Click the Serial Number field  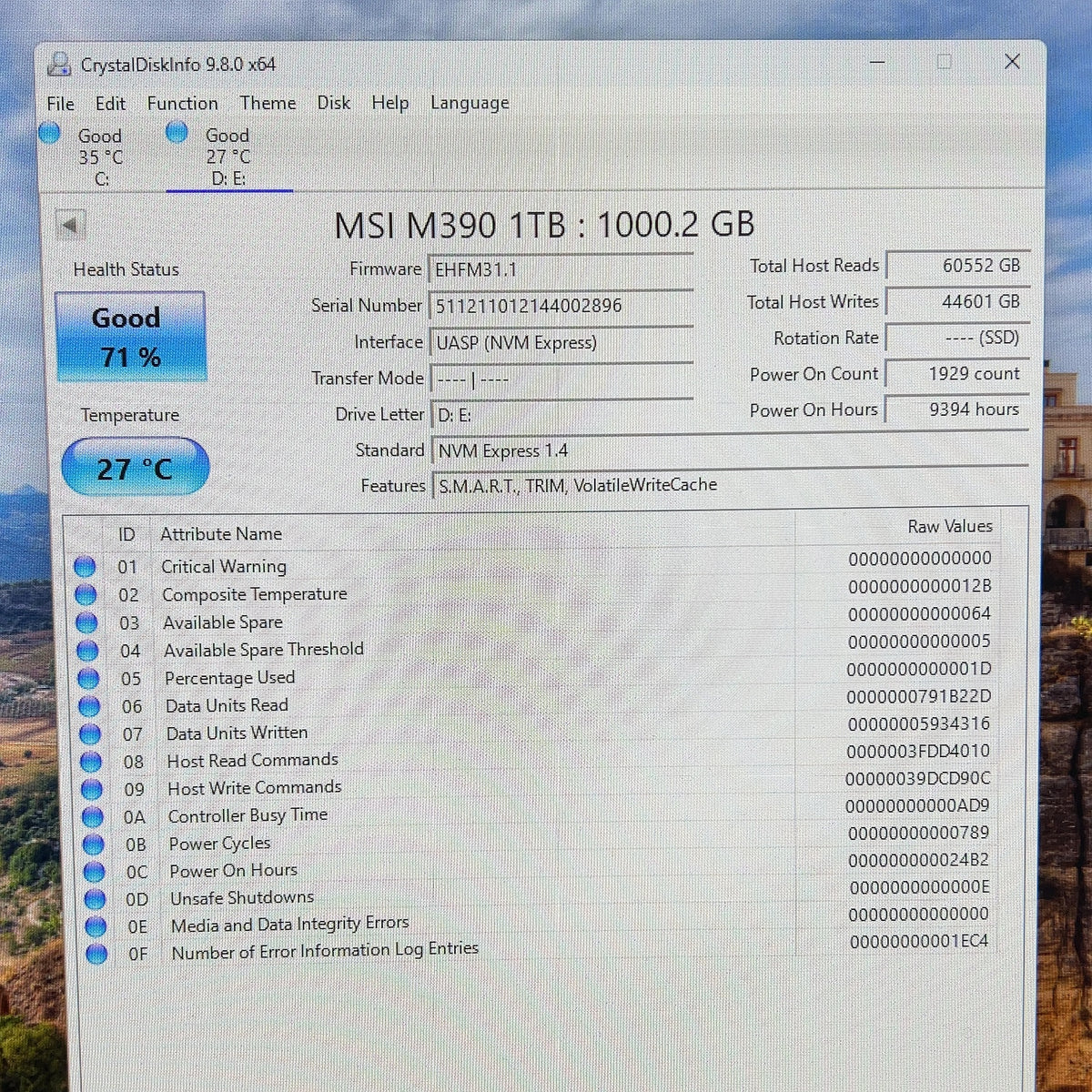(x=561, y=306)
